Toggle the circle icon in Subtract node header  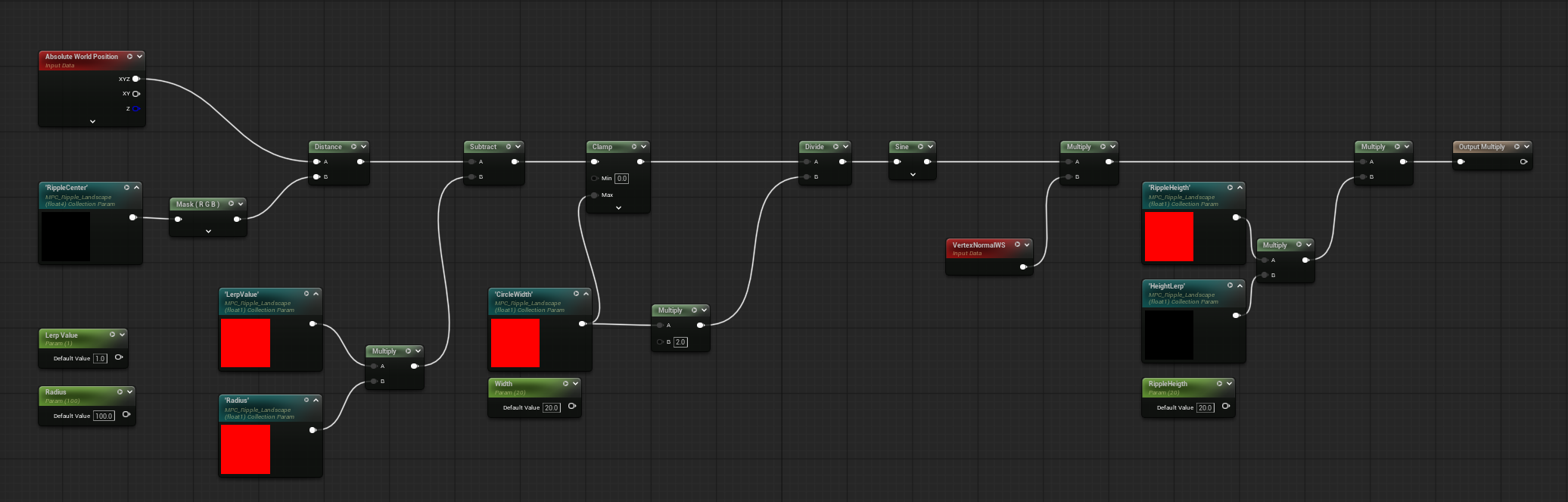(x=509, y=147)
